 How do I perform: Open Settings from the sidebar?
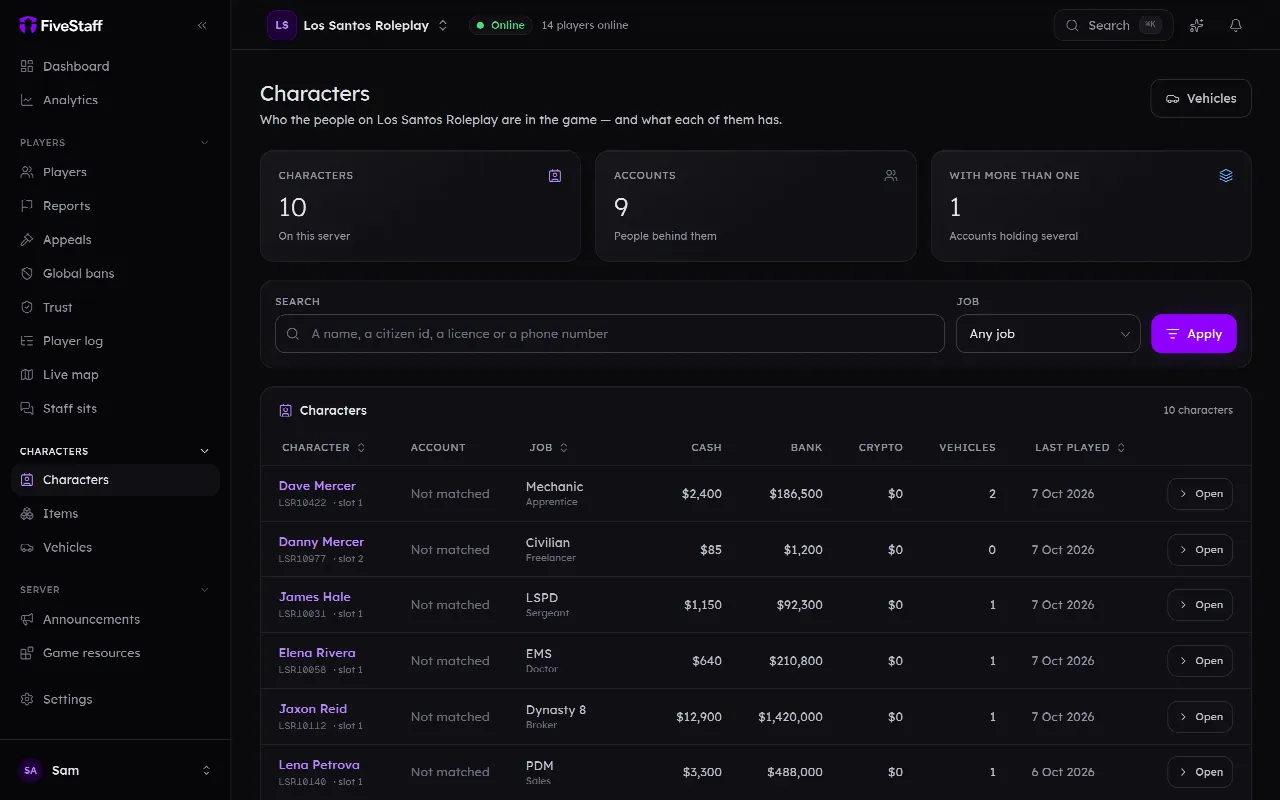[115, 699]
